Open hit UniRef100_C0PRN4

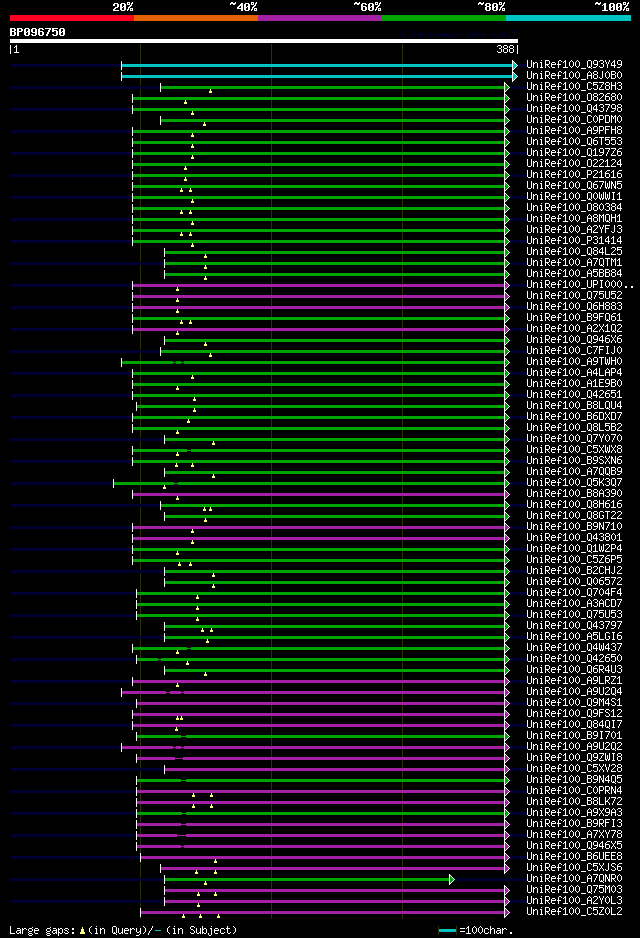(x=574, y=790)
